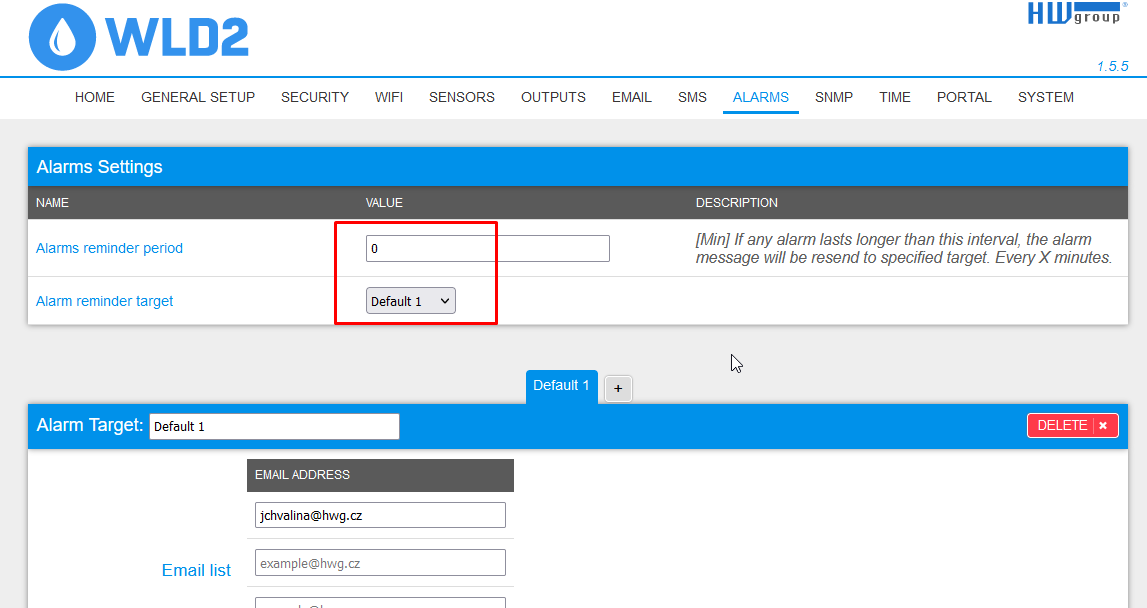Click the VALUE column header
This screenshot has width=1147, height=608.
tap(384, 203)
